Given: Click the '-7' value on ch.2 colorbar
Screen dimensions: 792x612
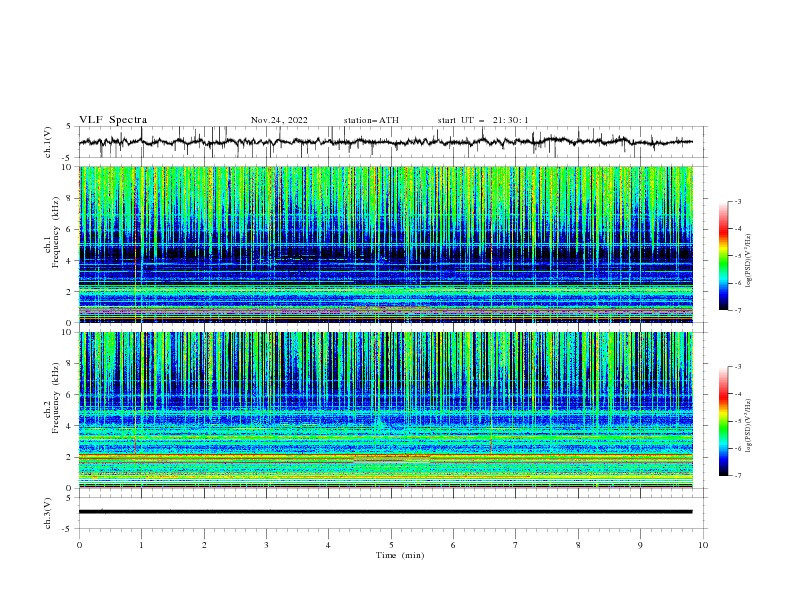Looking at the screenshot, I should coord(737,476).
